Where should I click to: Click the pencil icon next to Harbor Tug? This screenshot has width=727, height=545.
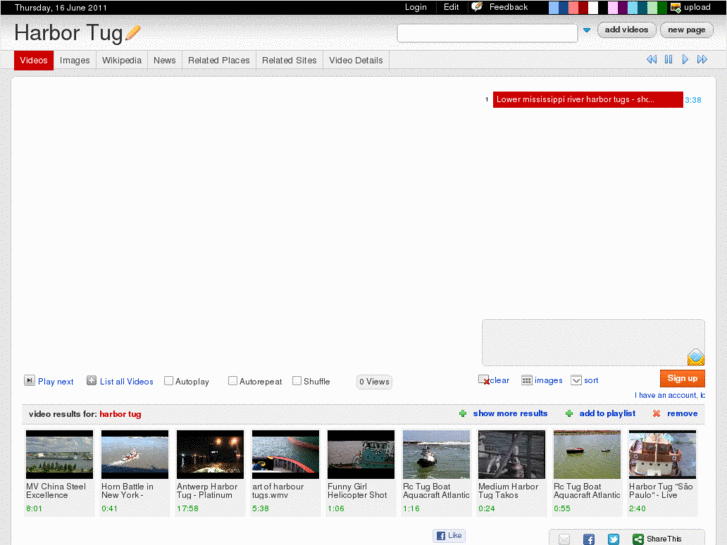pyautogui.click(x=133, y=32)
